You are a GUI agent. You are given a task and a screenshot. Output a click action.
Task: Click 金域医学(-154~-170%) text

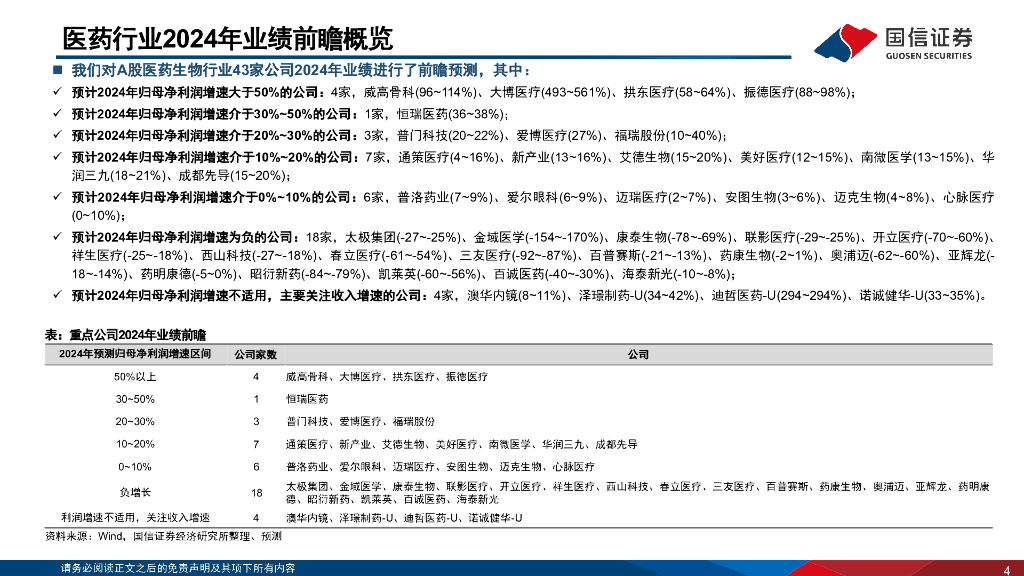pyautogui.click(x=539, y=238)
